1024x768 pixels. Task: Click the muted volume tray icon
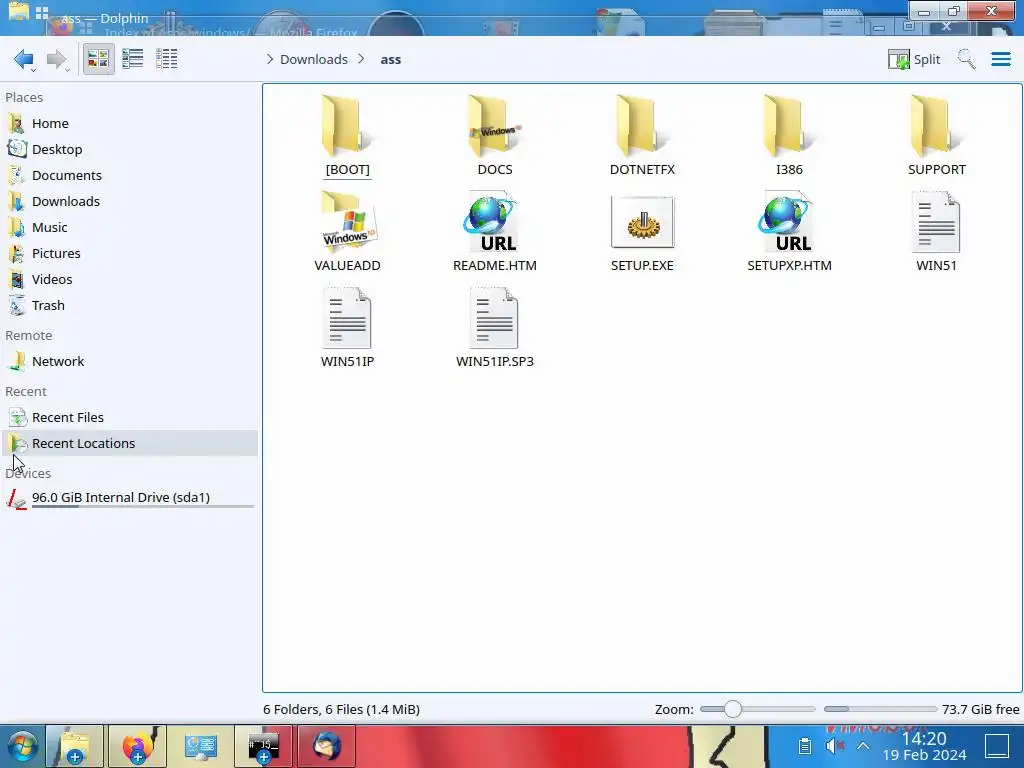834,746
